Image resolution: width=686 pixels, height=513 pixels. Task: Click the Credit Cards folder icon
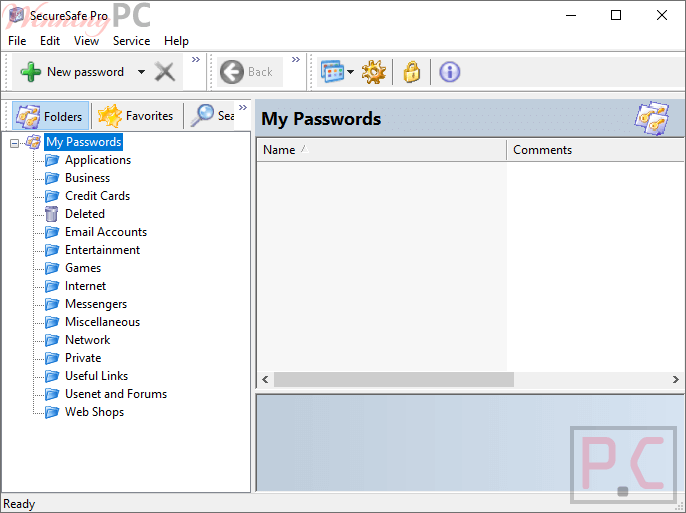click(52, 196)
